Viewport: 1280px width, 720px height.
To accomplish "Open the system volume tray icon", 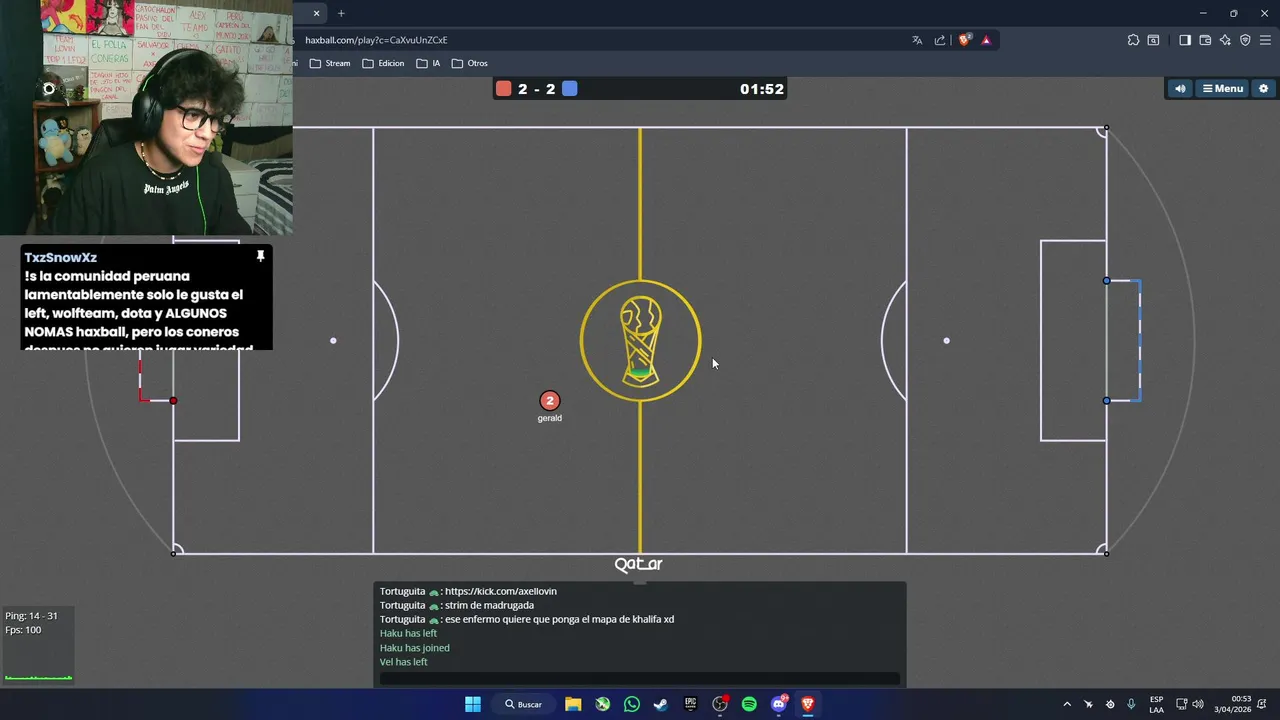I will coord(1198,704).
